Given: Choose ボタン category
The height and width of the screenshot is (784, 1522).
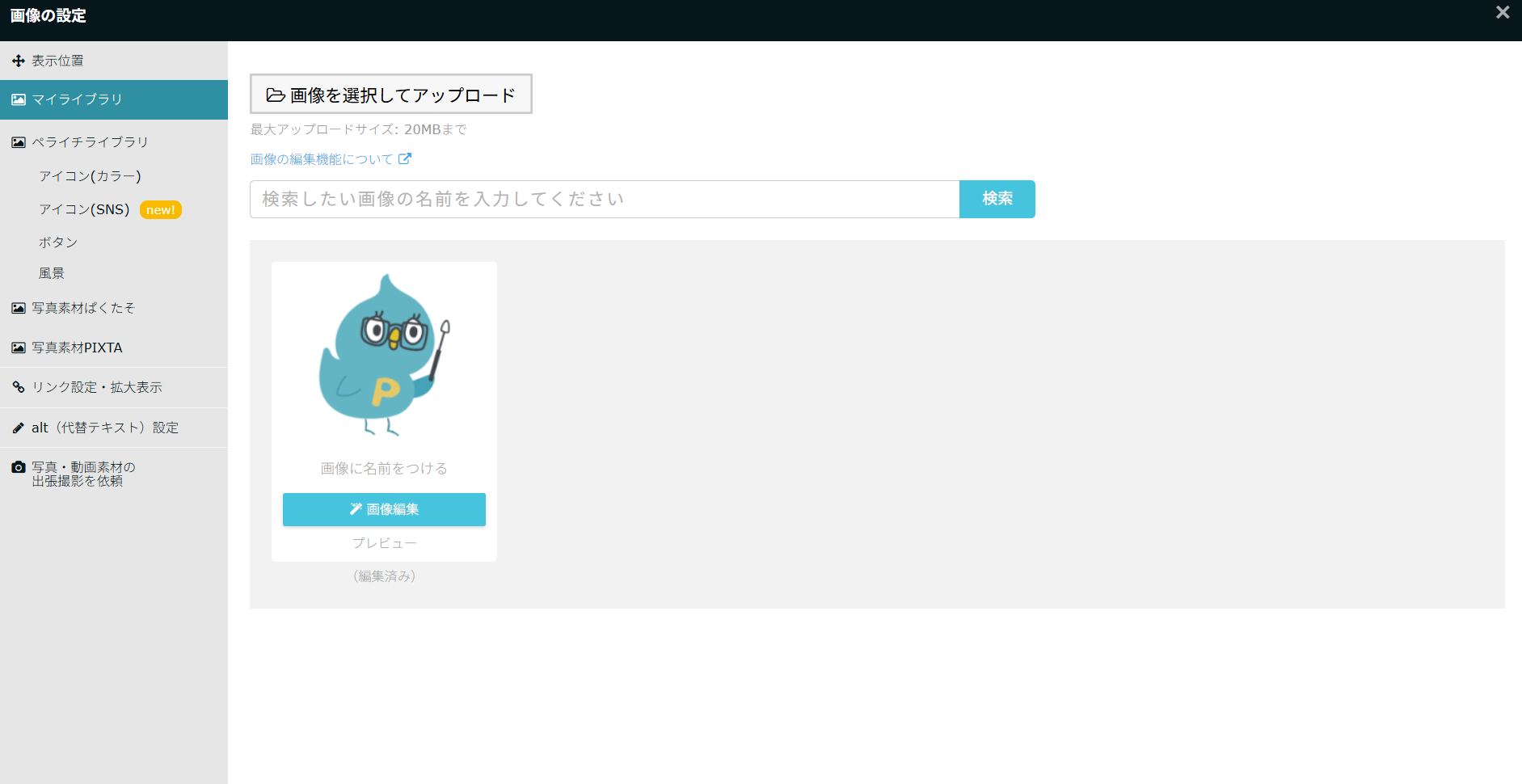Looking at the screenshot, I should coord(58,242).
